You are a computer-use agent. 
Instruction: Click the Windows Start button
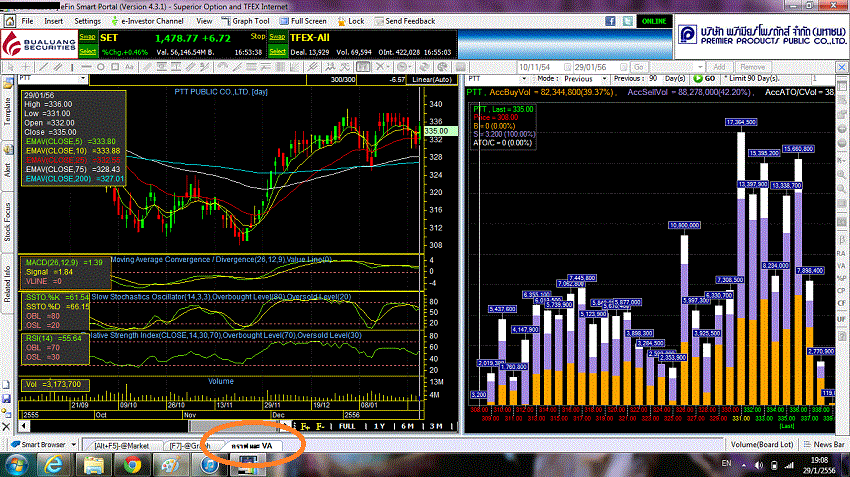[x=16, y=465]
